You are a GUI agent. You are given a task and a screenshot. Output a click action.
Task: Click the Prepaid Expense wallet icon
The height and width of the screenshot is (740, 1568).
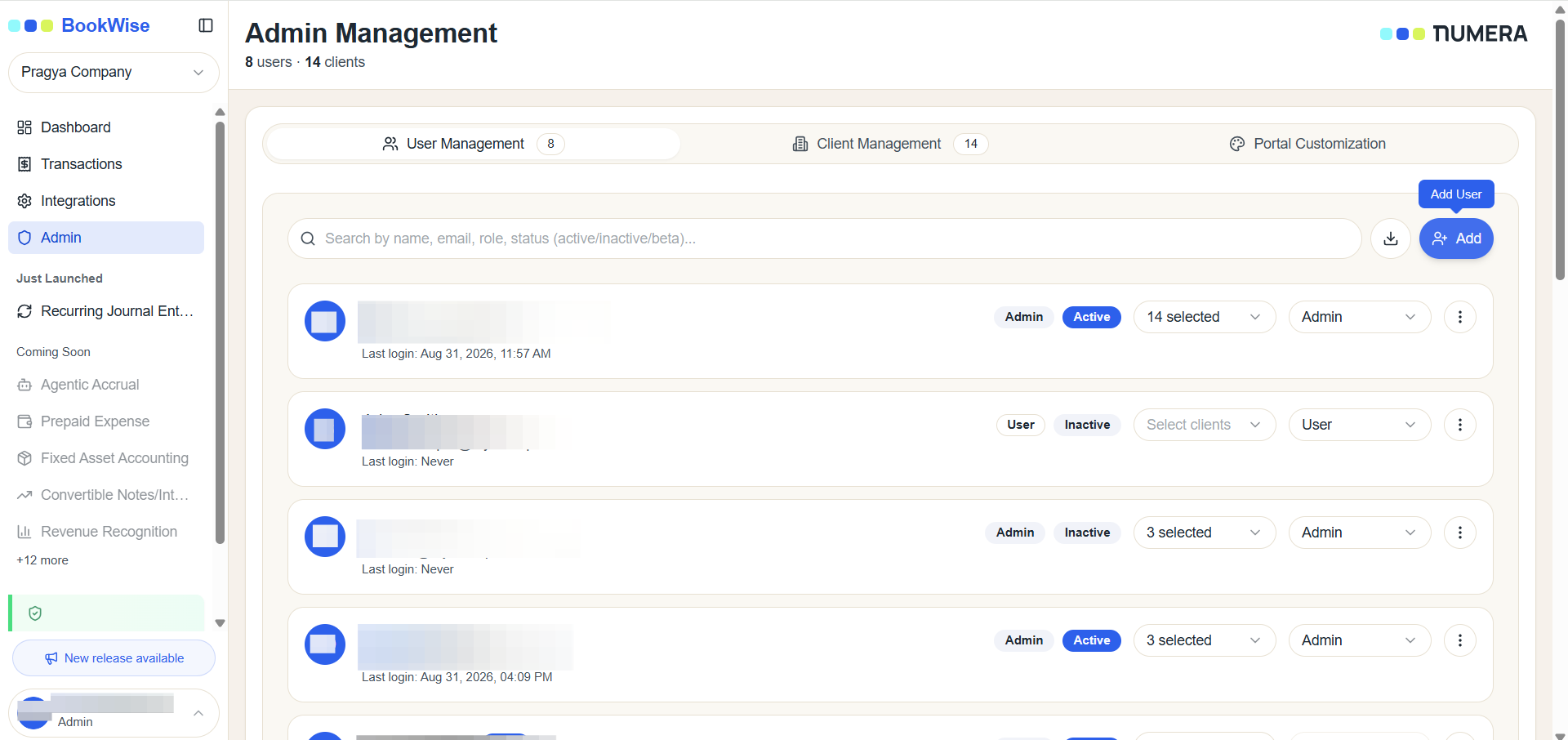[24, 421]
